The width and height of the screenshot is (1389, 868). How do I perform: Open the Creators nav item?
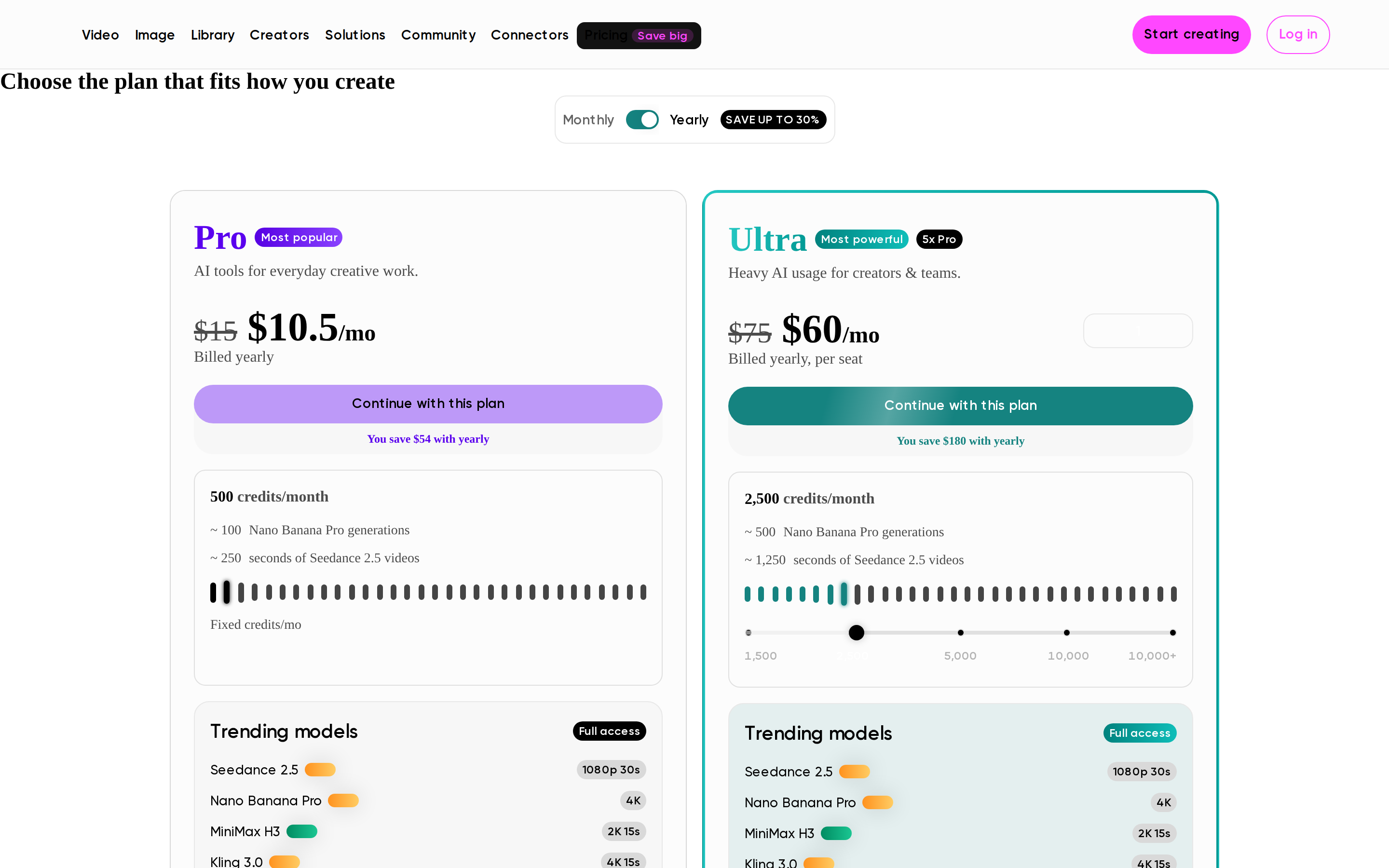click(279, 35)
